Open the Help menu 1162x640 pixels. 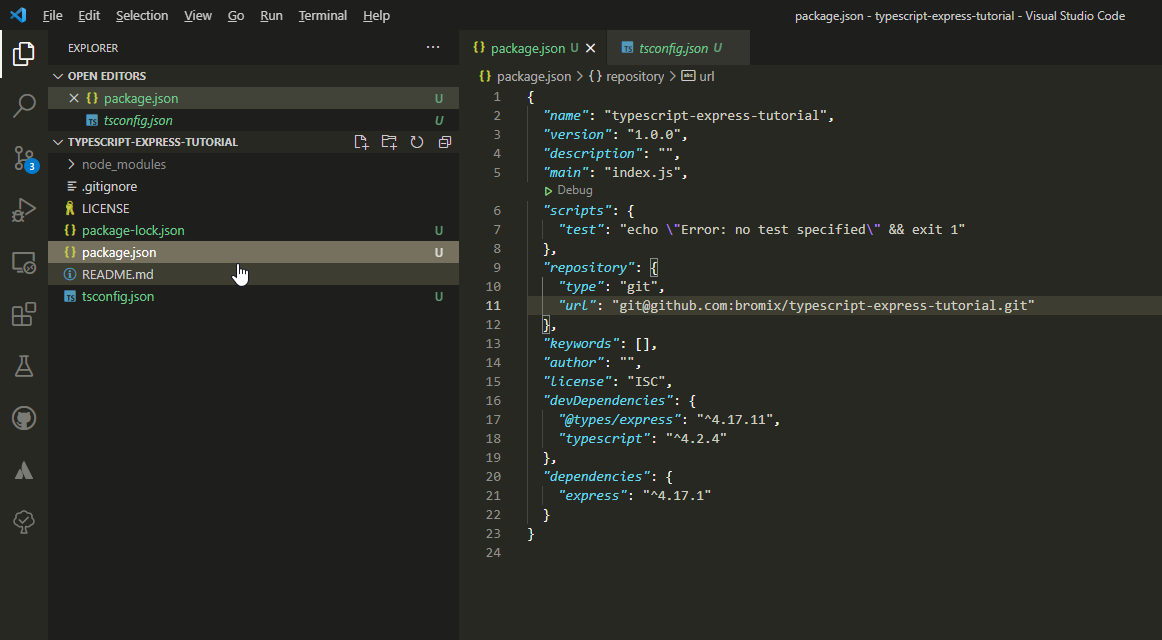coord(376,16)
